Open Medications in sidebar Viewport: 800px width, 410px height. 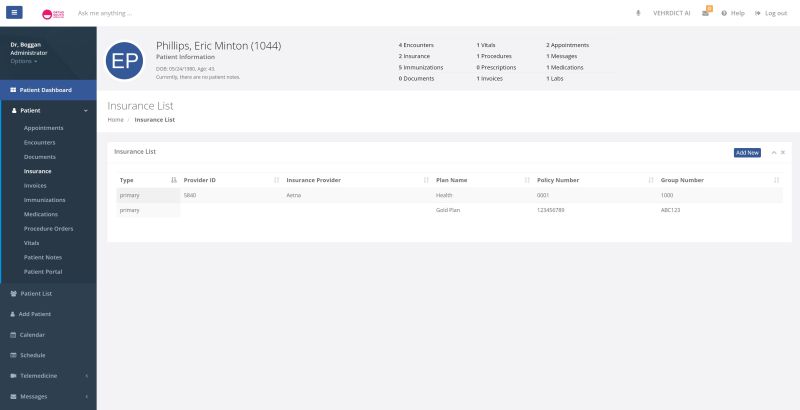coord(41,214)
